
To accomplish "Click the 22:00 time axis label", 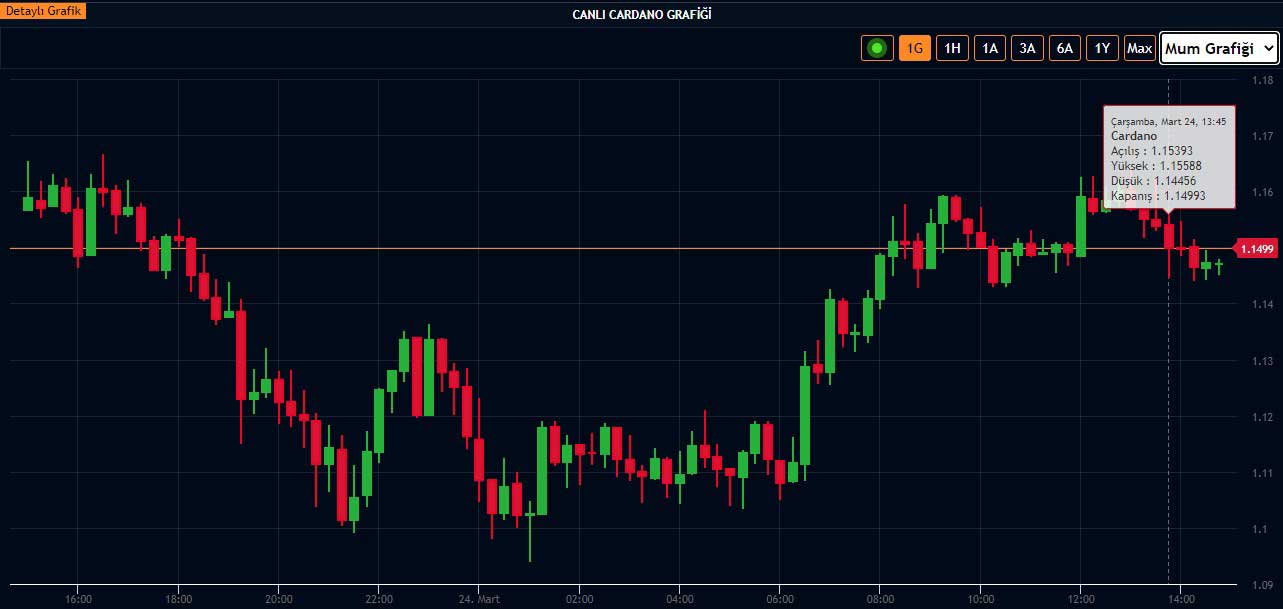I will [378, 600].
